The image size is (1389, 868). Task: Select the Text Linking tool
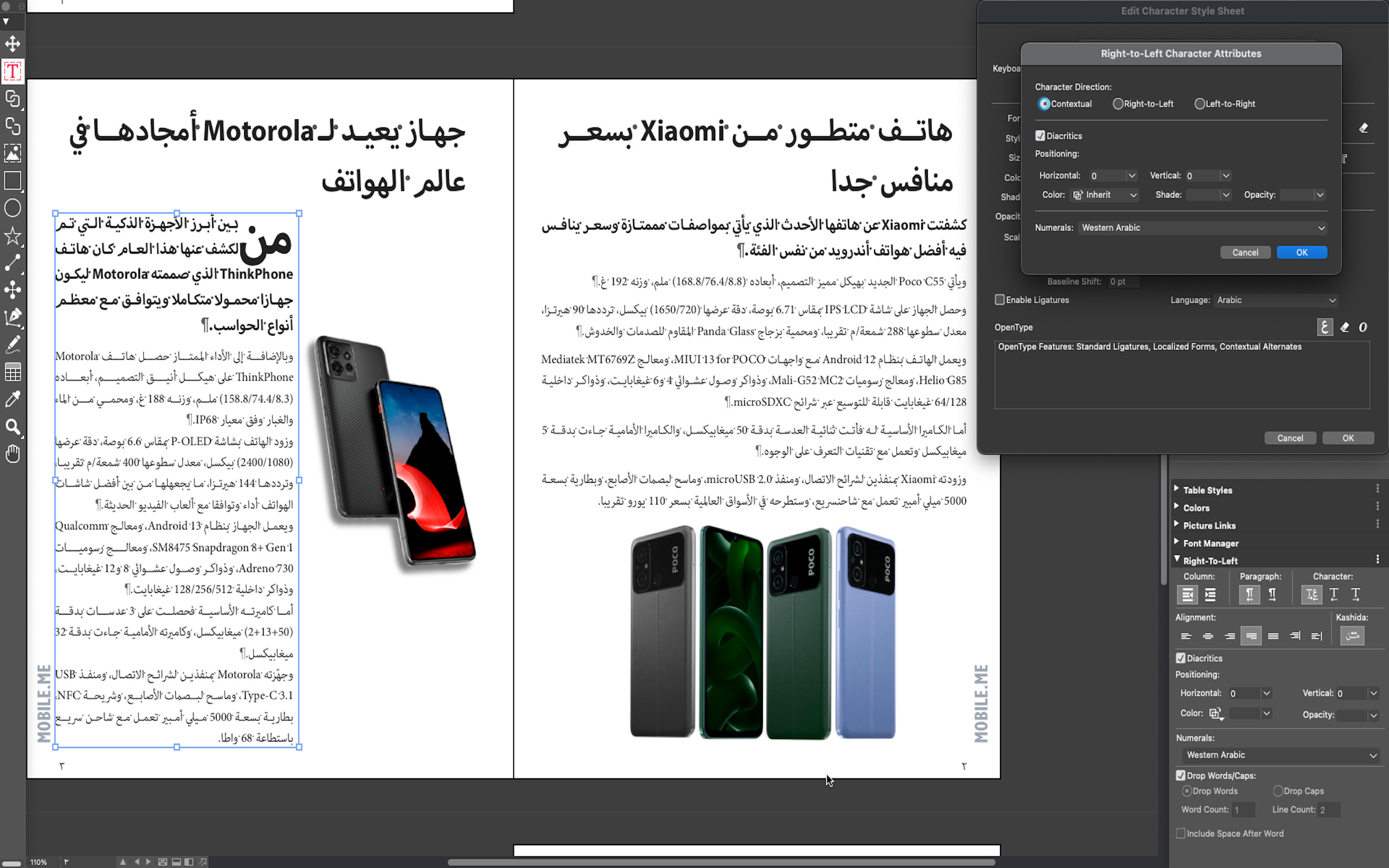coord(12,99)
